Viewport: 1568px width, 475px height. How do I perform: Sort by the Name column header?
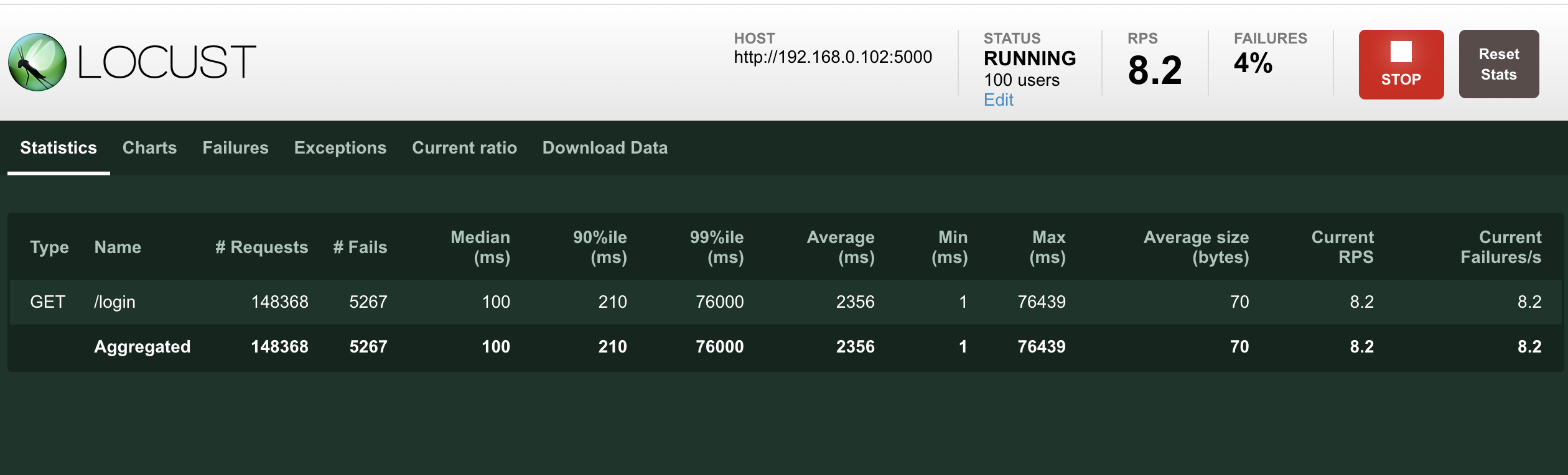coord(118,247)
